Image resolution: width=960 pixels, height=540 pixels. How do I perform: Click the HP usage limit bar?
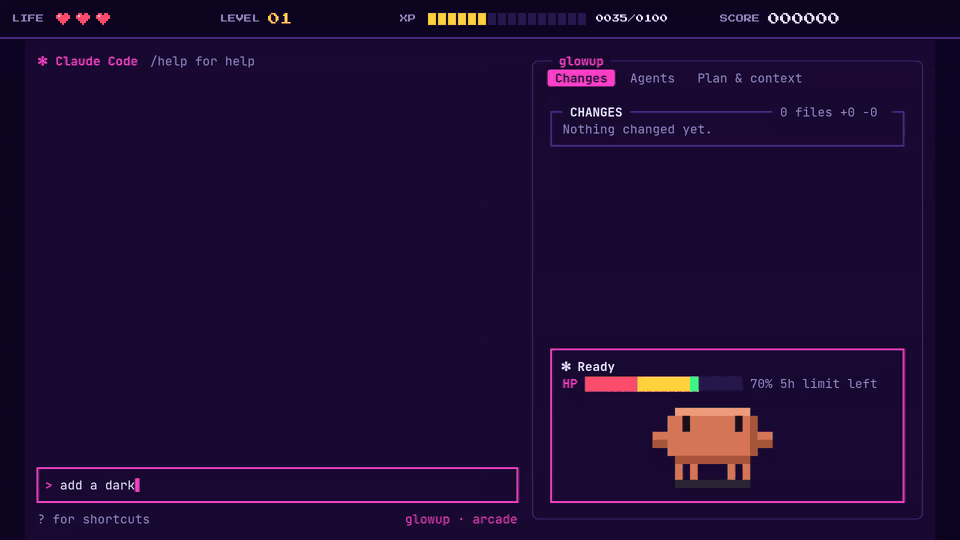663,384
